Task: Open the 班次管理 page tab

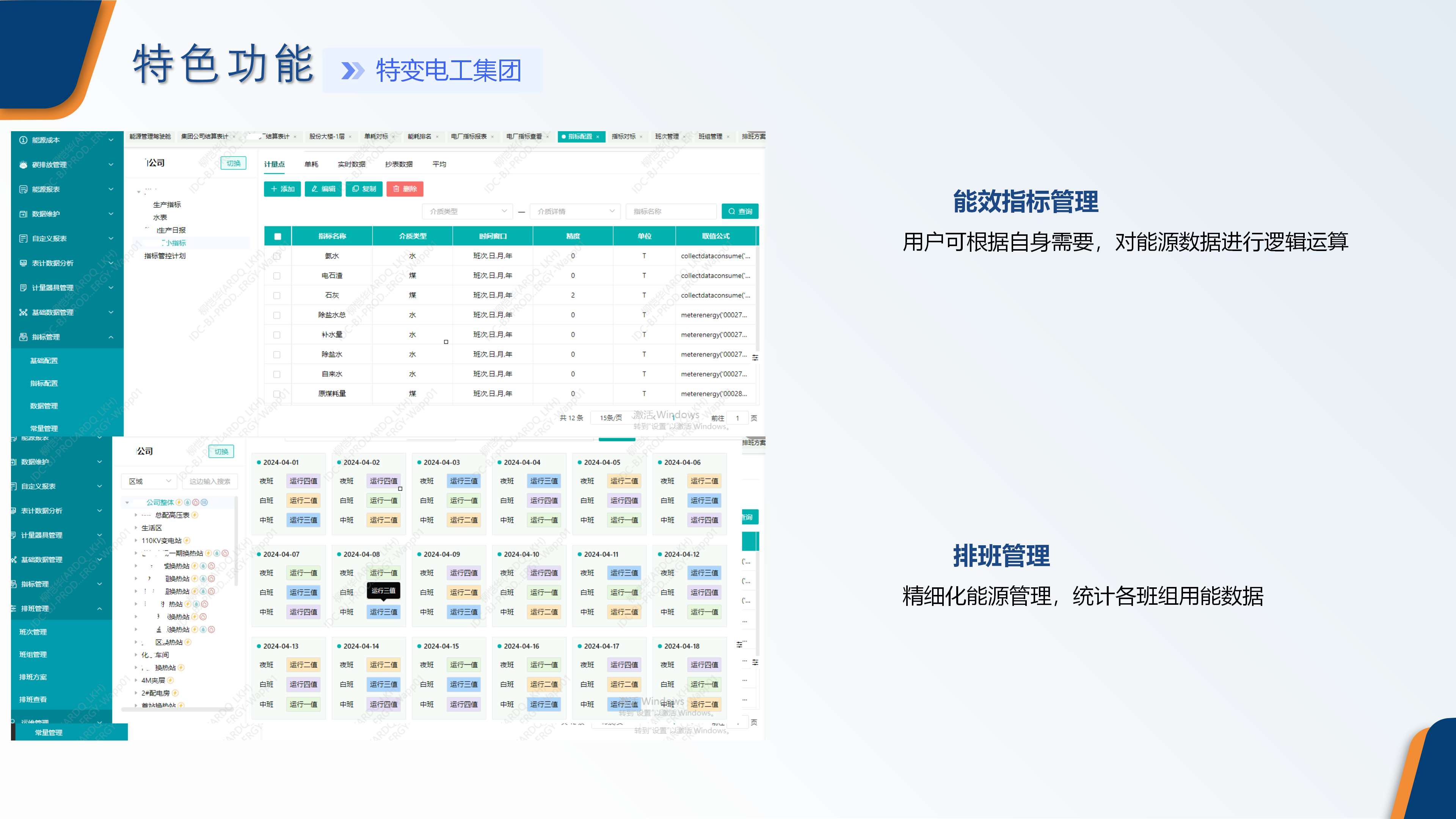Action: (667, 137)
